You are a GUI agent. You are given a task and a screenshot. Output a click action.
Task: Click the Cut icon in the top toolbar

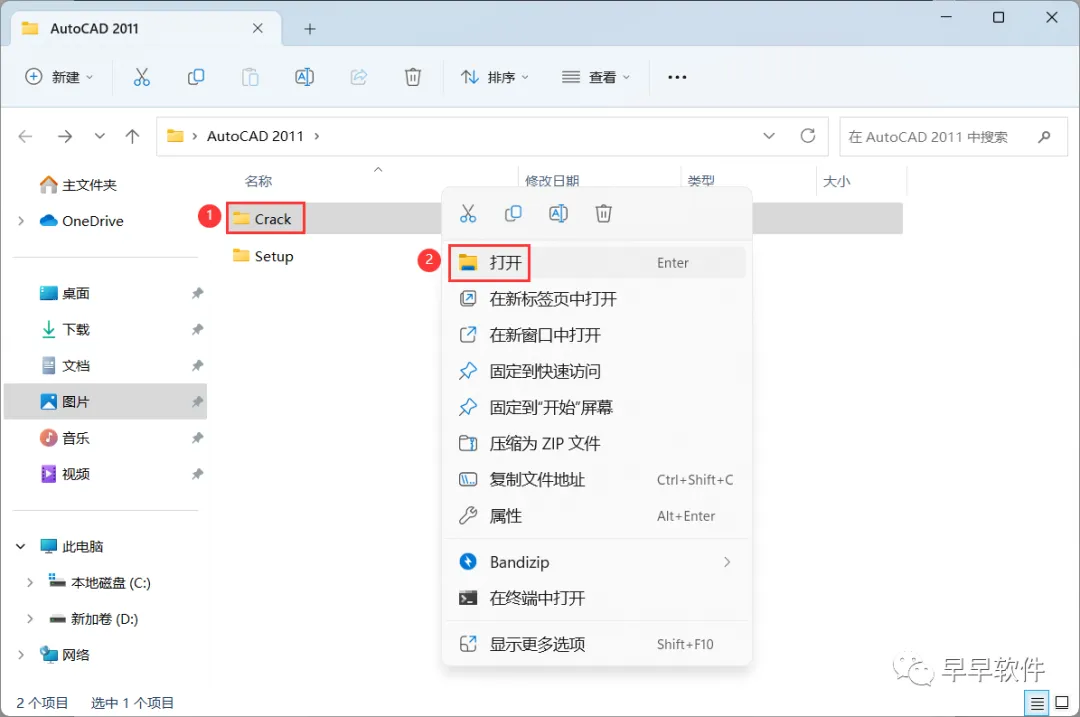click(141, 77)
